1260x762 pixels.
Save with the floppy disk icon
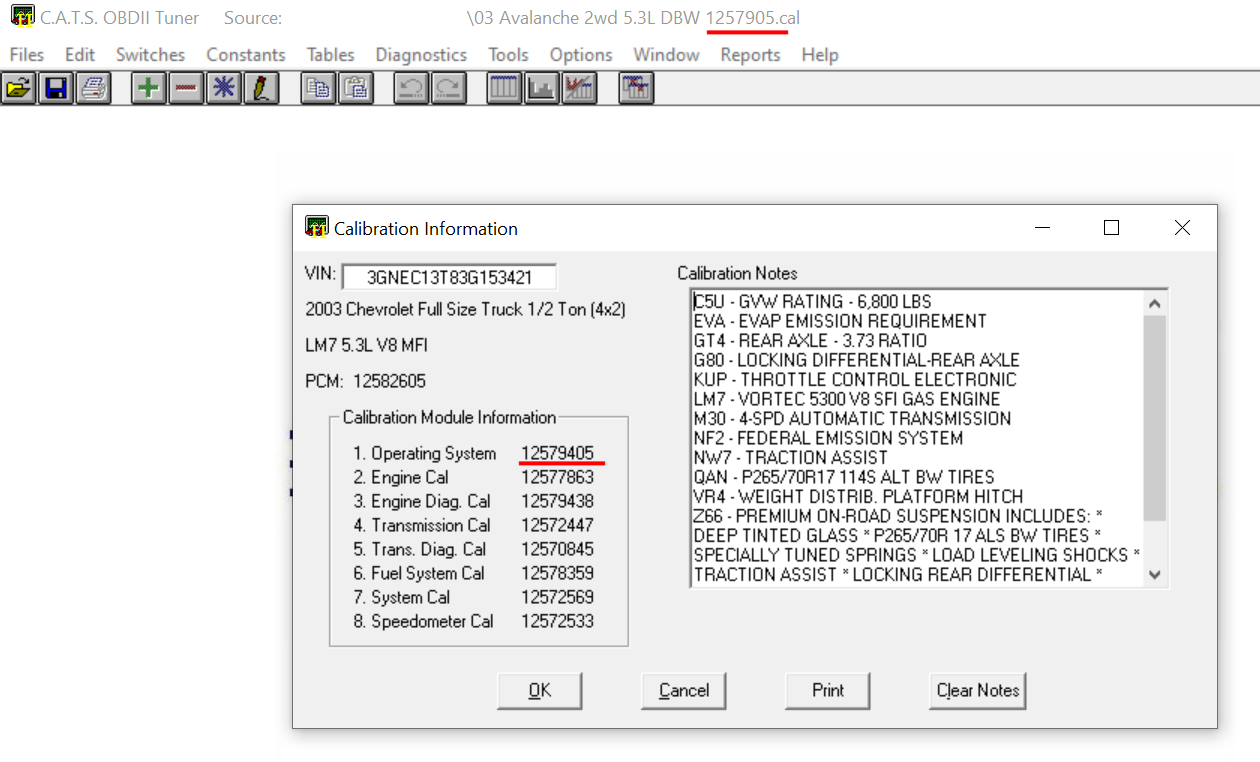point(56,88)
